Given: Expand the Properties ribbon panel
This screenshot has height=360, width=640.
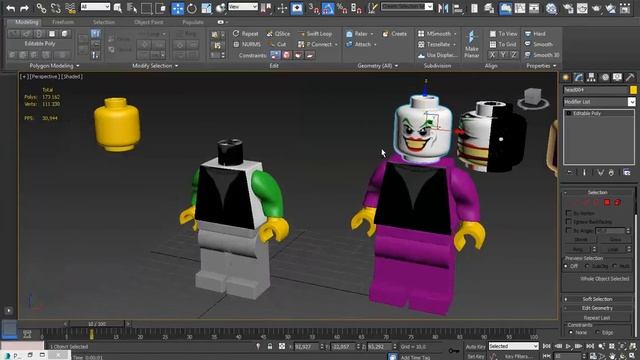Looking at the screenshot, I should 541,66.
